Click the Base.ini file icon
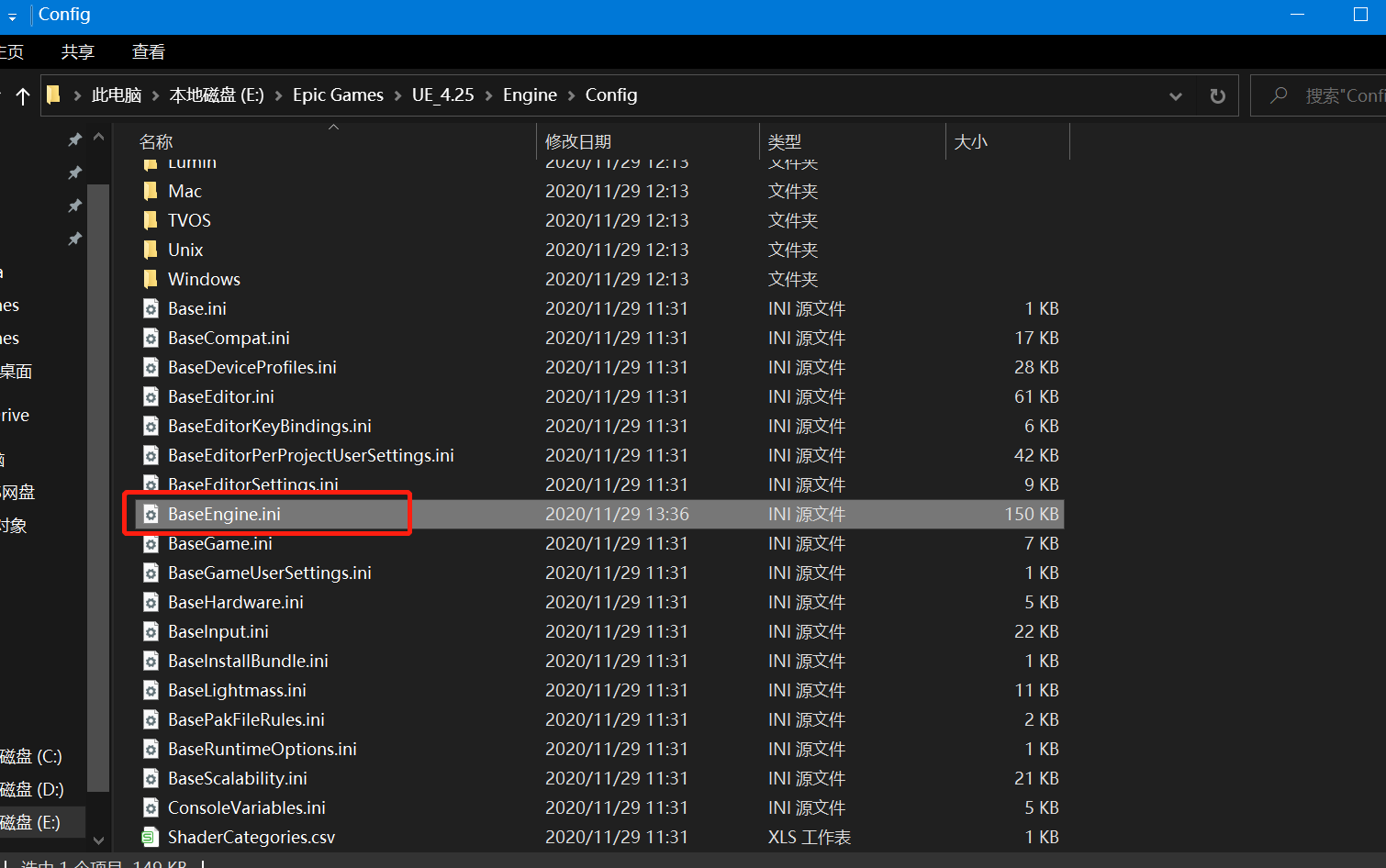Screen dimensions: 1386x868 151,308
